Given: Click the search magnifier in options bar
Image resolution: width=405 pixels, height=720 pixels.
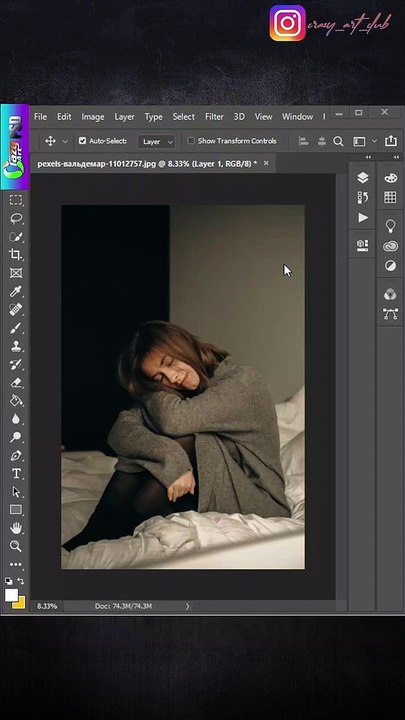Looking at the screenshot, I should point(338,141).
